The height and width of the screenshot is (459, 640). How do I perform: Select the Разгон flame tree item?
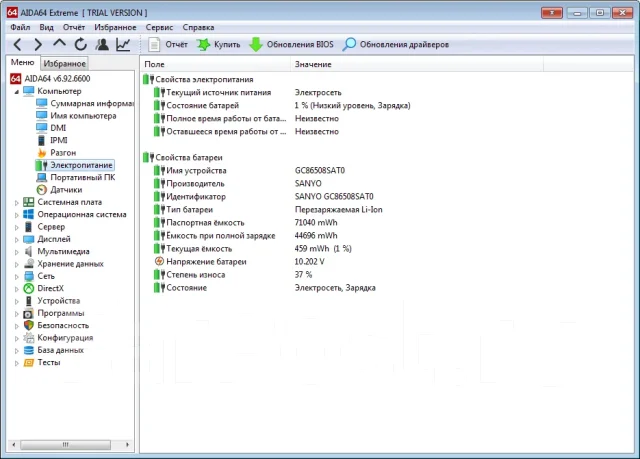tap(56, 153)
